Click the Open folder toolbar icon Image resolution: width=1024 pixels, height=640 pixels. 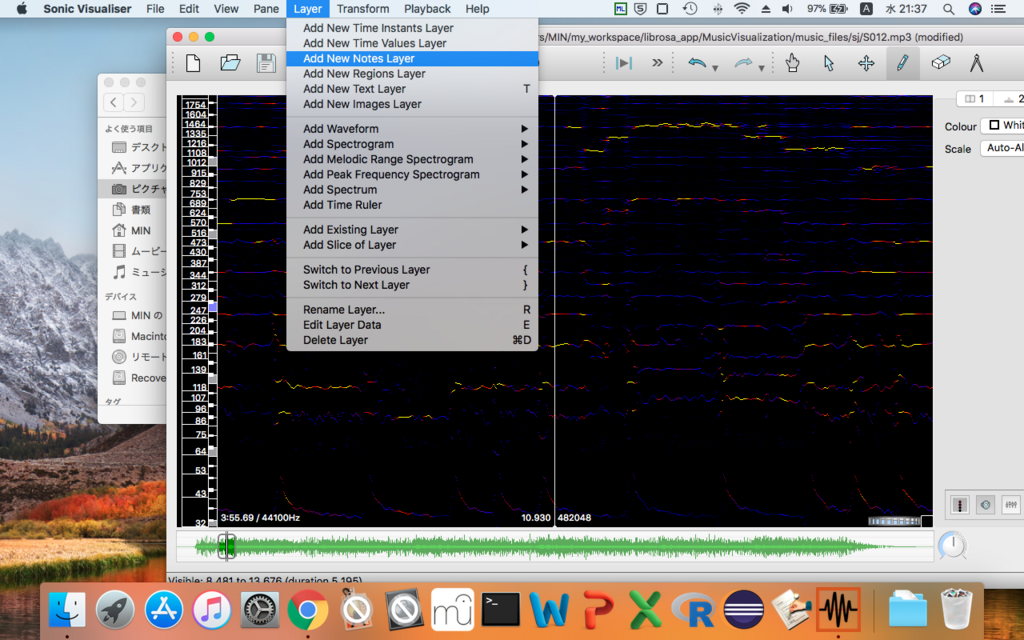click(x=230, y=63)
